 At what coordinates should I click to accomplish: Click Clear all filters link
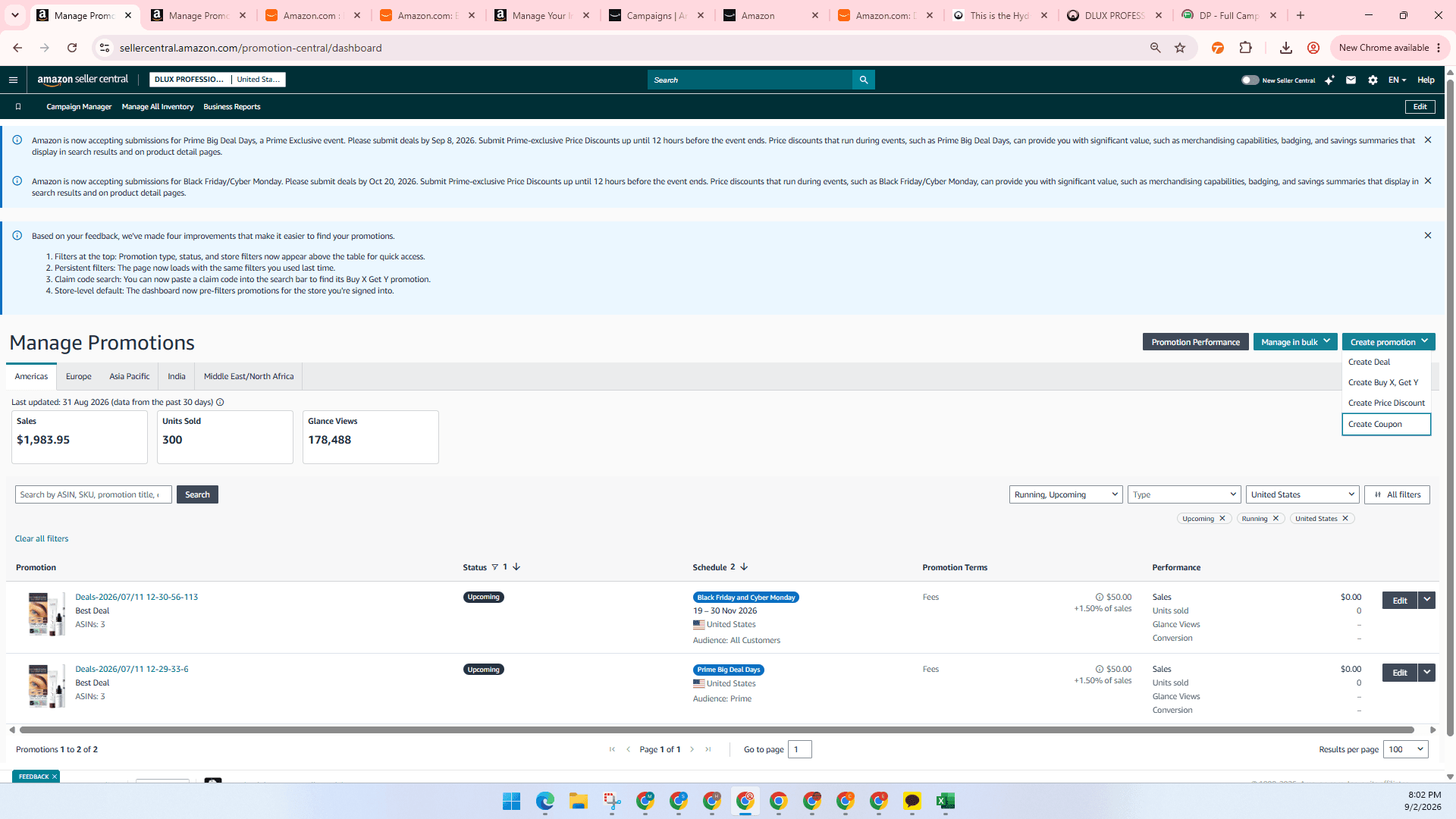[x=42, y=539]
